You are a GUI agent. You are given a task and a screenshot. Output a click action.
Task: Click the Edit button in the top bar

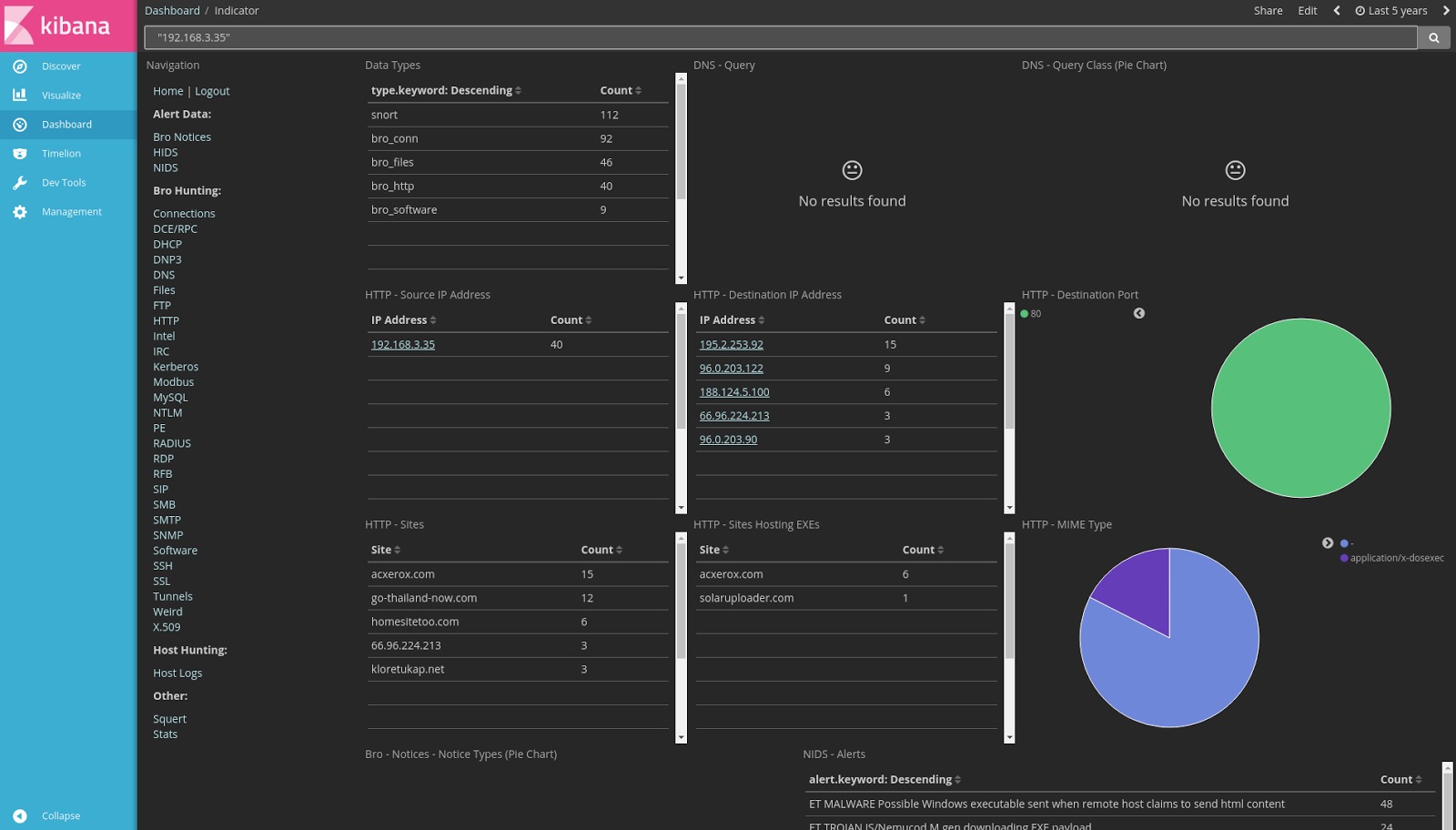click(x=1307, y=10)
